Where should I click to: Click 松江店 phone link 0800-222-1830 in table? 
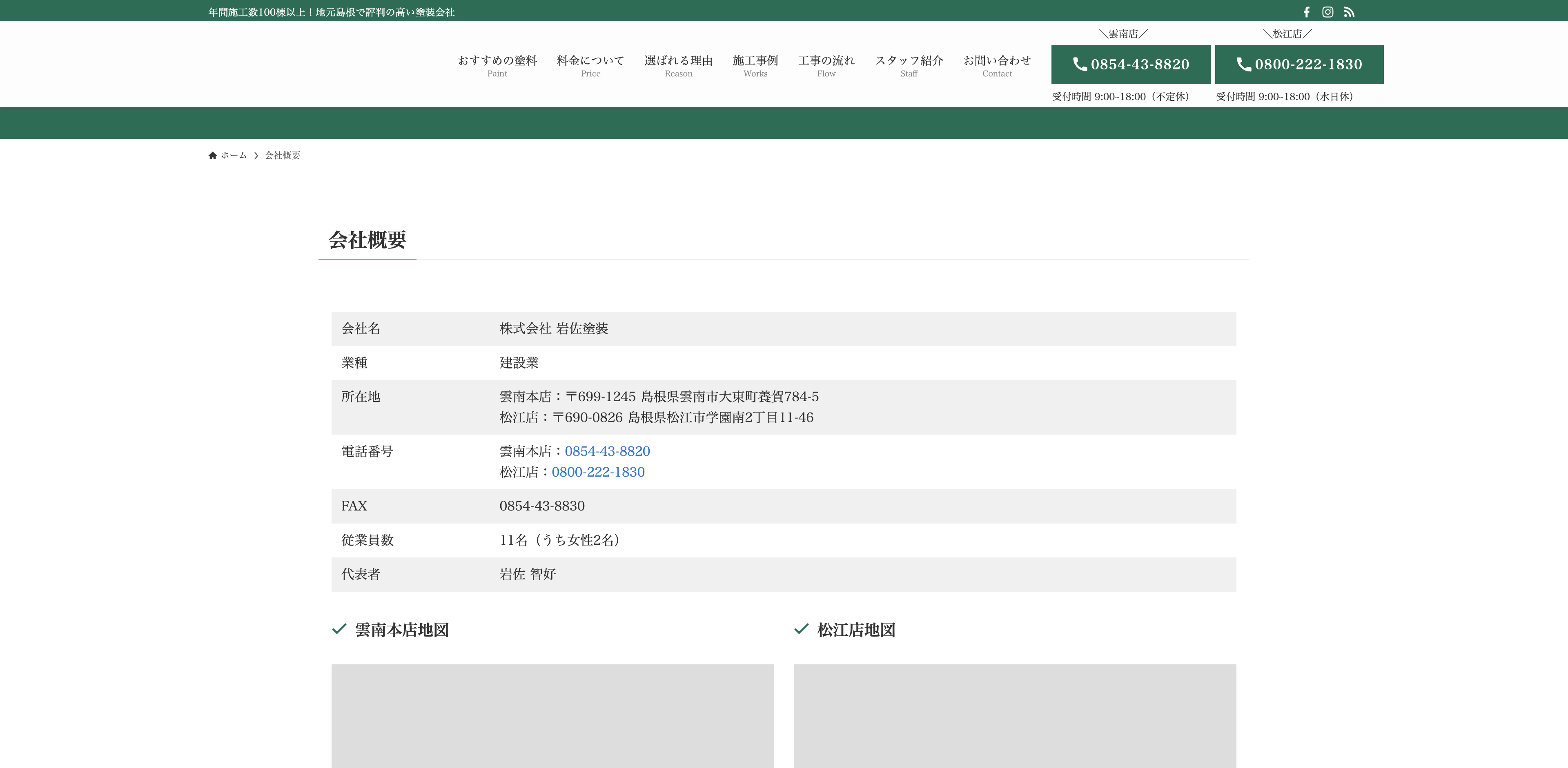598,473
